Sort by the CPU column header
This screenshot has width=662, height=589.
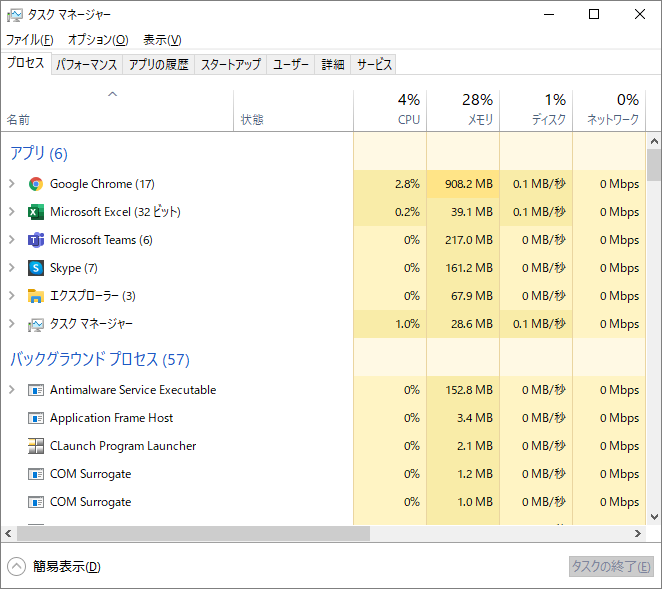click(x=390, y=111)
